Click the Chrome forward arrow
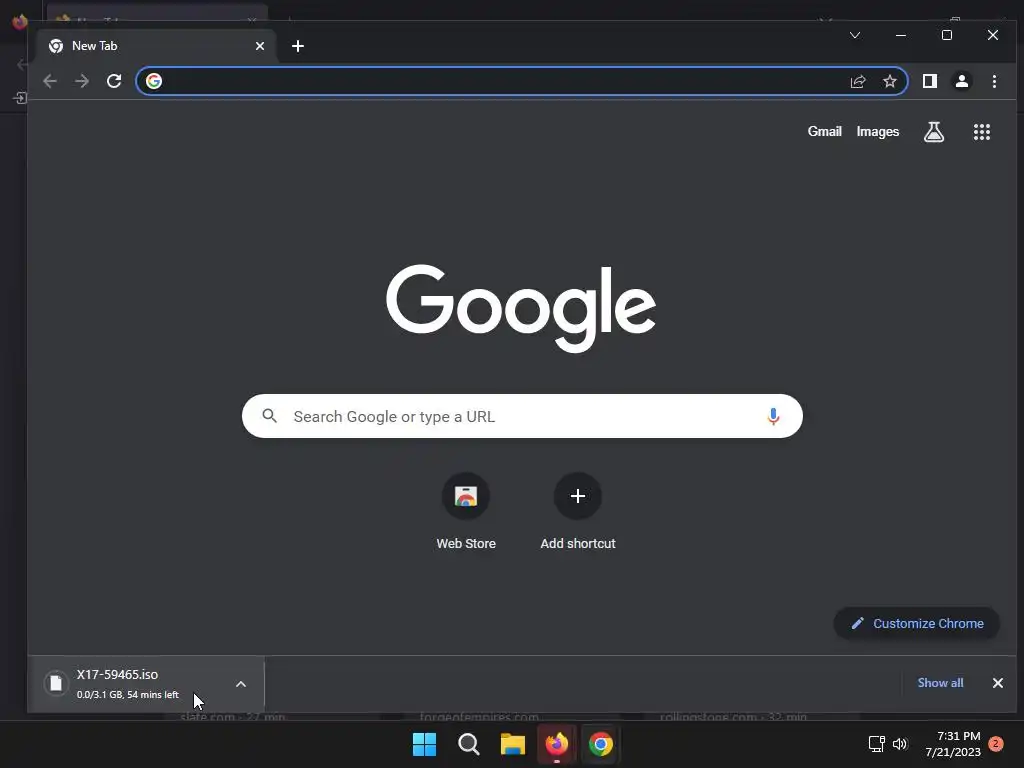 pos(82,81)
